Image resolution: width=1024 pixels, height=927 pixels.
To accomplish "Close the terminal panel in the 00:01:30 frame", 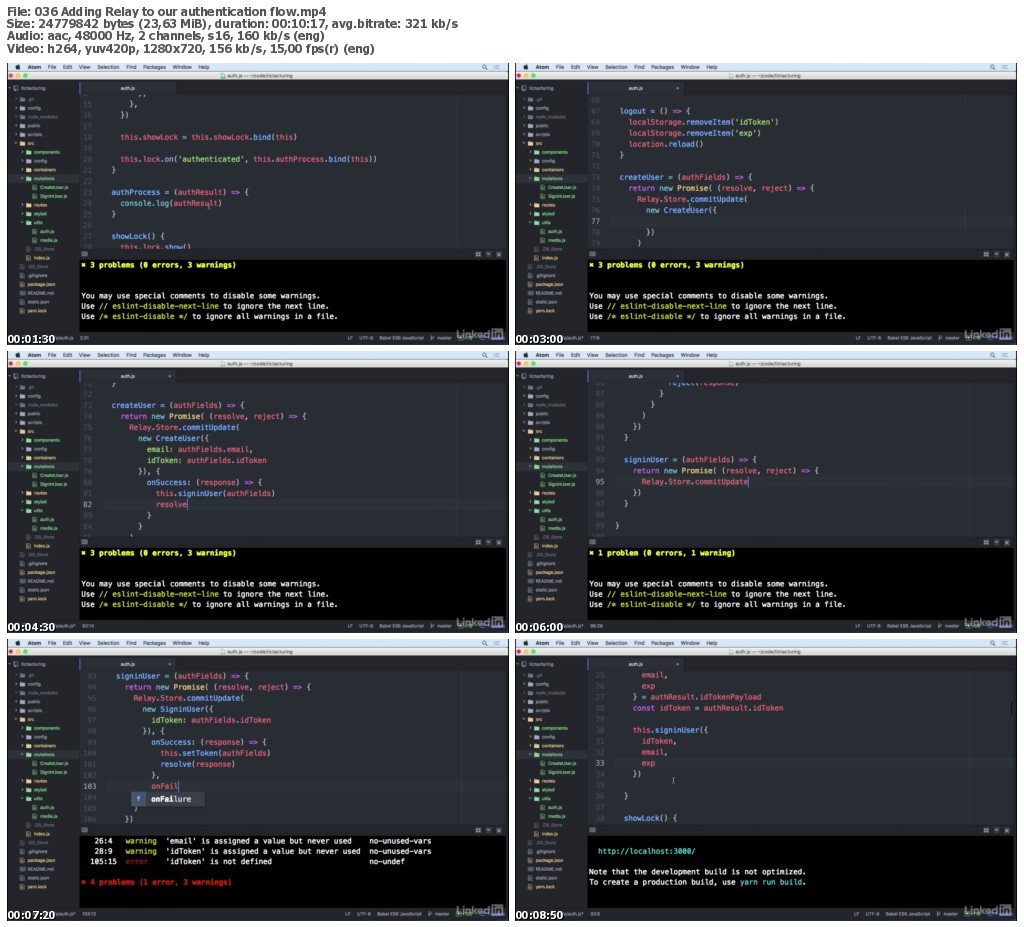I will (499, 254).
